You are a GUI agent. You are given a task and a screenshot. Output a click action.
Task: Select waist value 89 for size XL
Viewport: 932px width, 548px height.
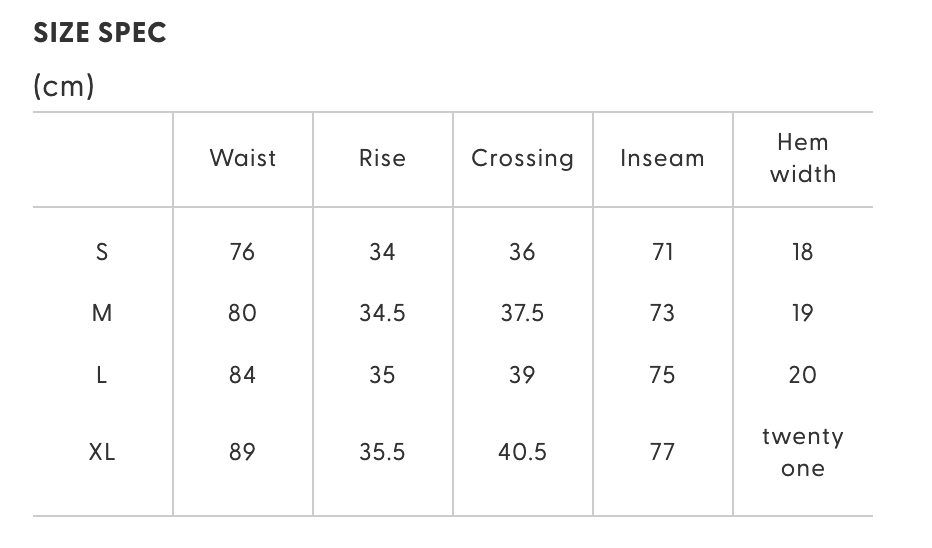(242, 452)
